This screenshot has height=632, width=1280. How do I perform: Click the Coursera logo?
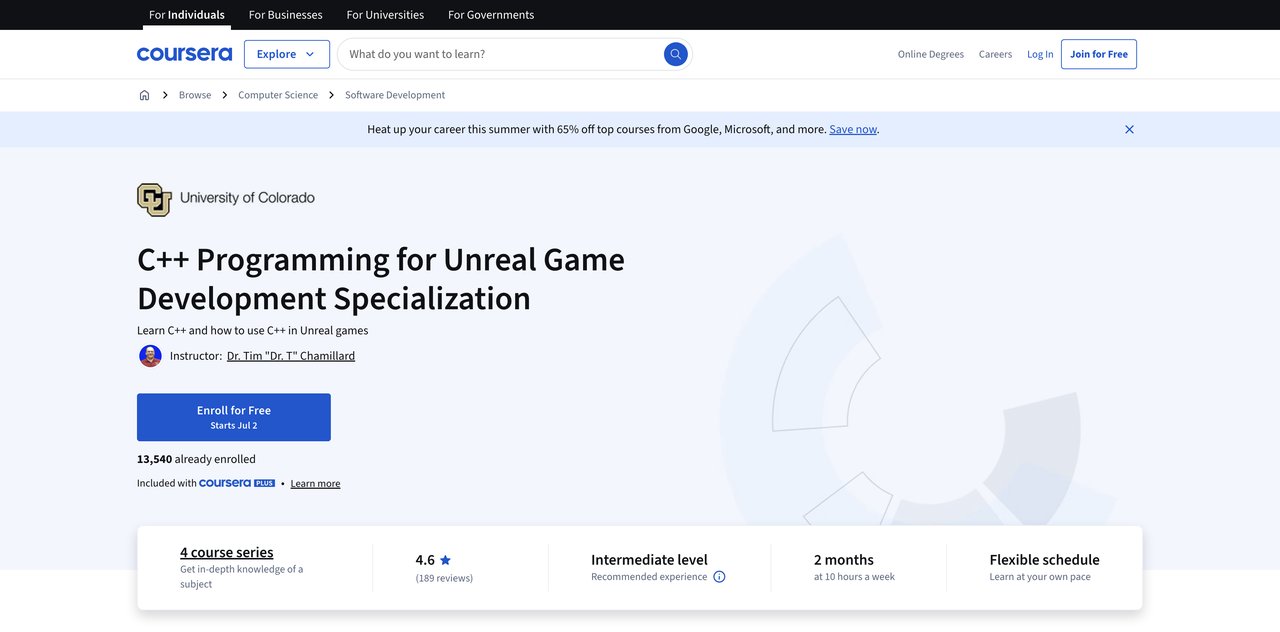(184, 54)
